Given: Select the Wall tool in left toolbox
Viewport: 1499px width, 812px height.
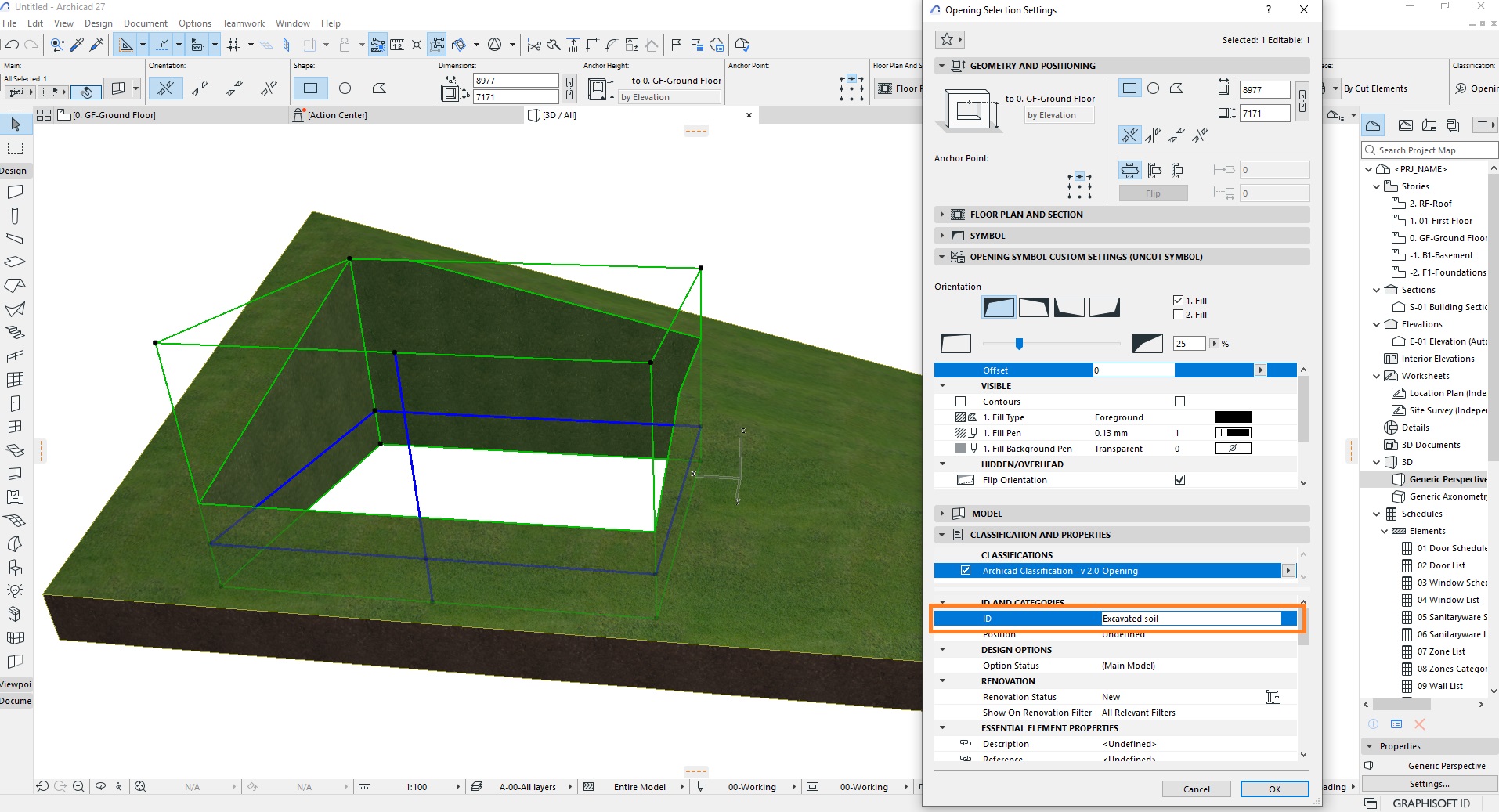Looking at the screenshot, I should (x=16, y=192).
